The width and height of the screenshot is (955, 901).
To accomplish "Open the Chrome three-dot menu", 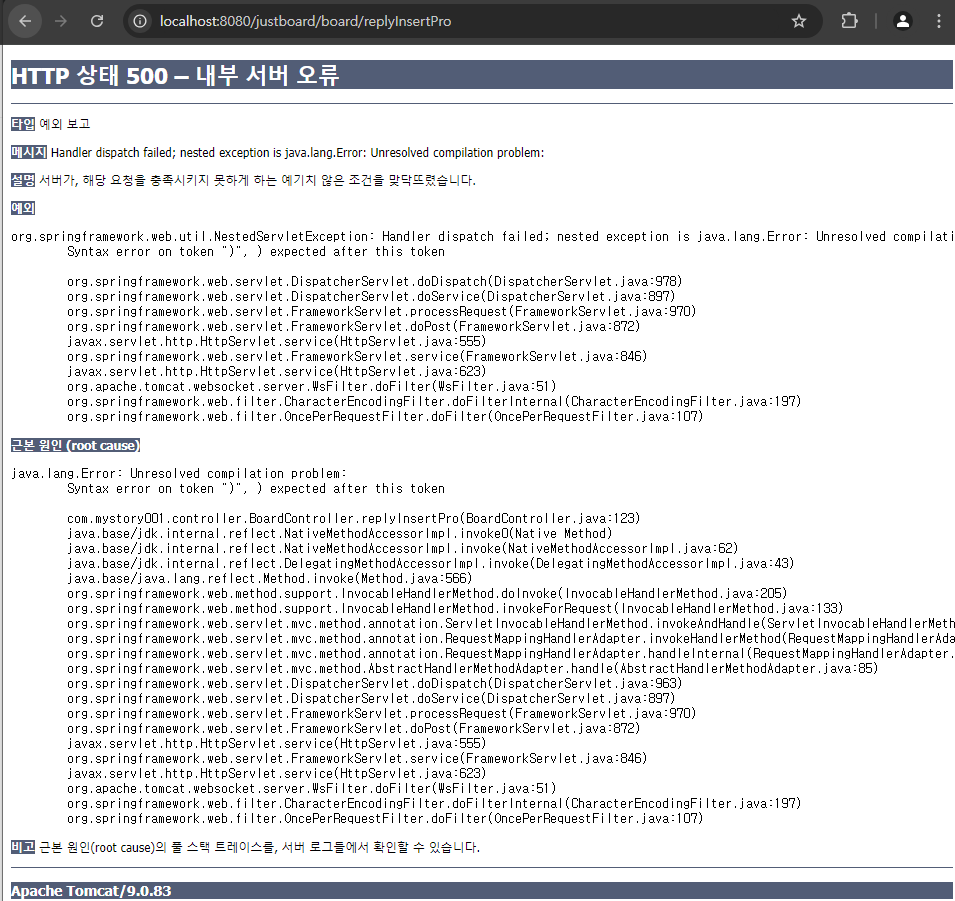I will pyautogui.click(x=939, y=21).
